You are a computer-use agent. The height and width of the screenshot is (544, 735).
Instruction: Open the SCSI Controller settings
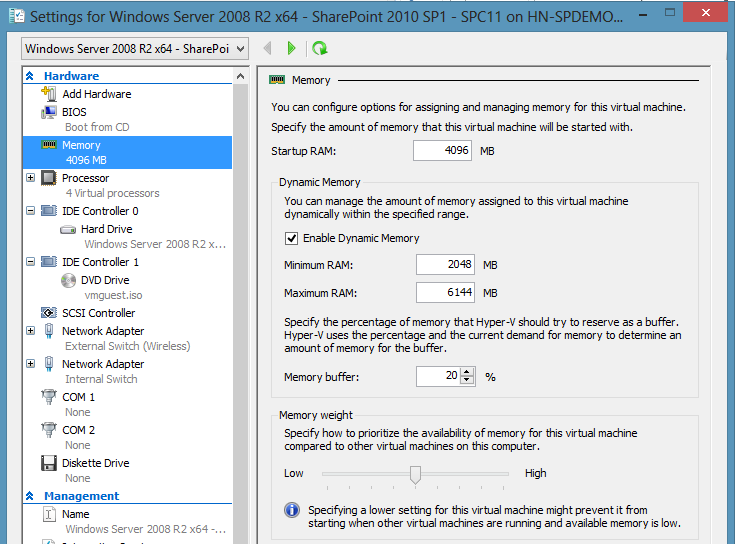click(x=98, y=313)
